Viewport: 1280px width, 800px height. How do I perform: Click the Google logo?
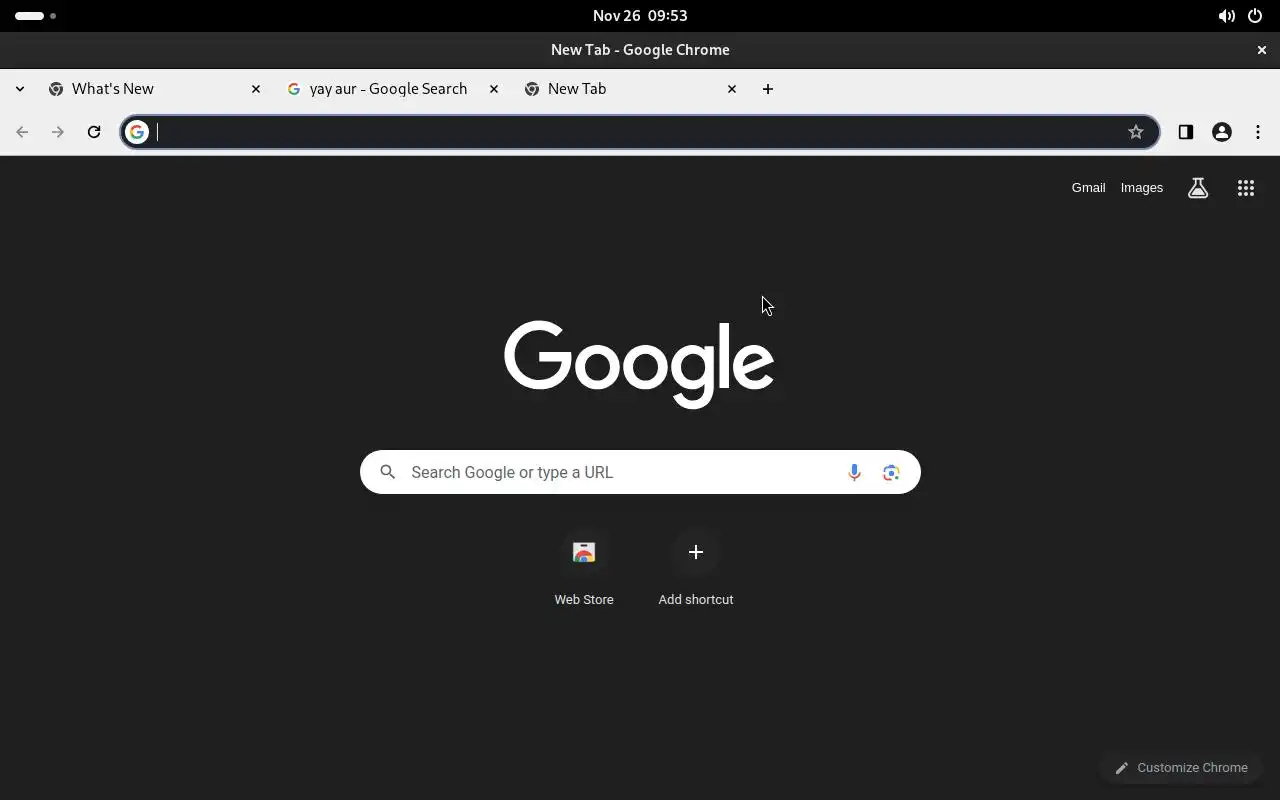click(x=639, y=364)
